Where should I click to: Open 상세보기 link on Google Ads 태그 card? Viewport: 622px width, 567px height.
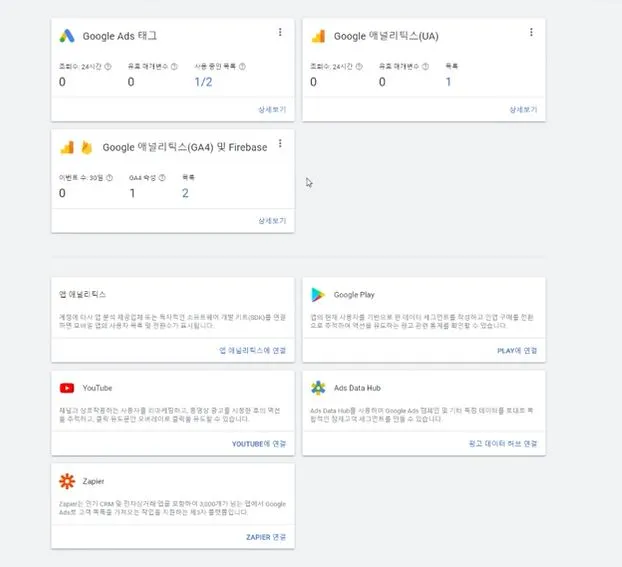pyautogui.click(x=272, y=110)
